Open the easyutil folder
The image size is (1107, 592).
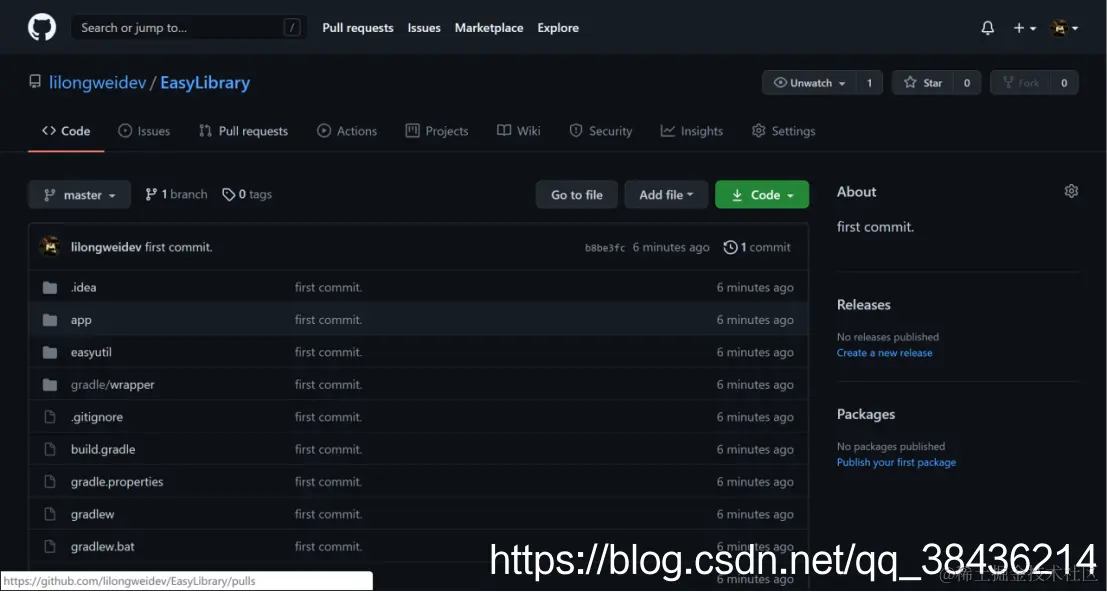pos(91,352)
